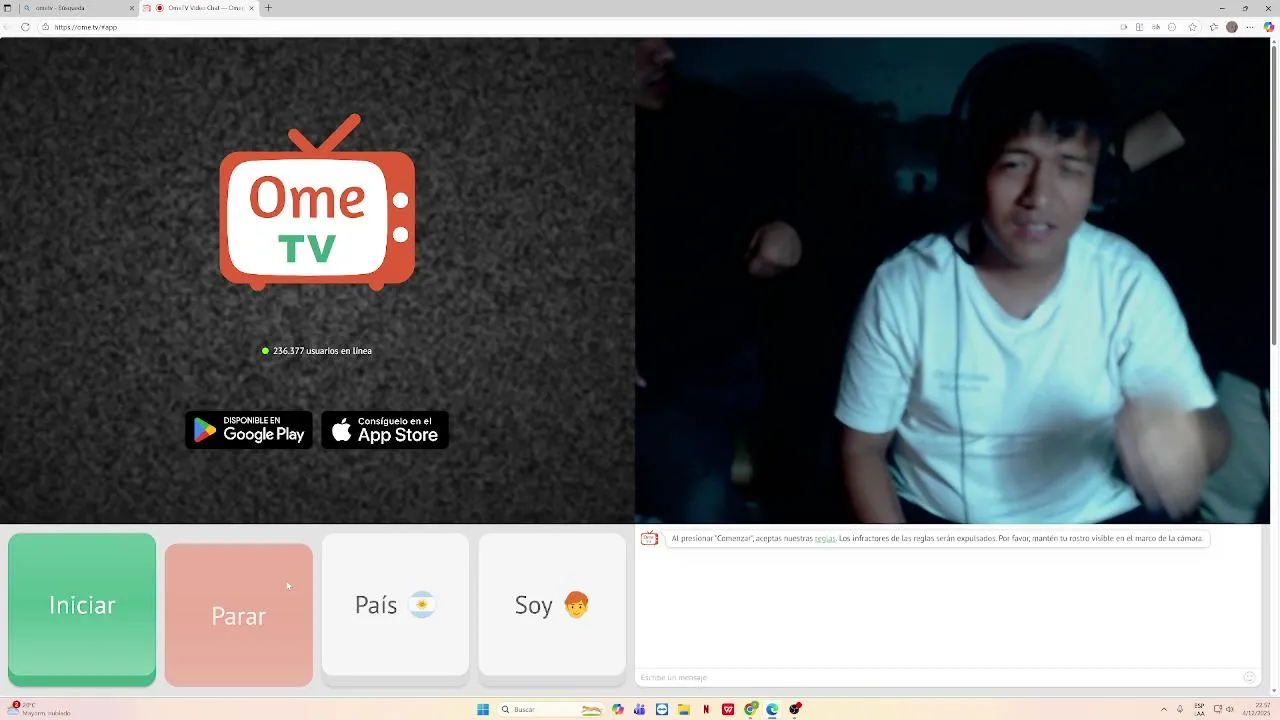
Task: Click the translate page icon
Action: (1156, 27)
